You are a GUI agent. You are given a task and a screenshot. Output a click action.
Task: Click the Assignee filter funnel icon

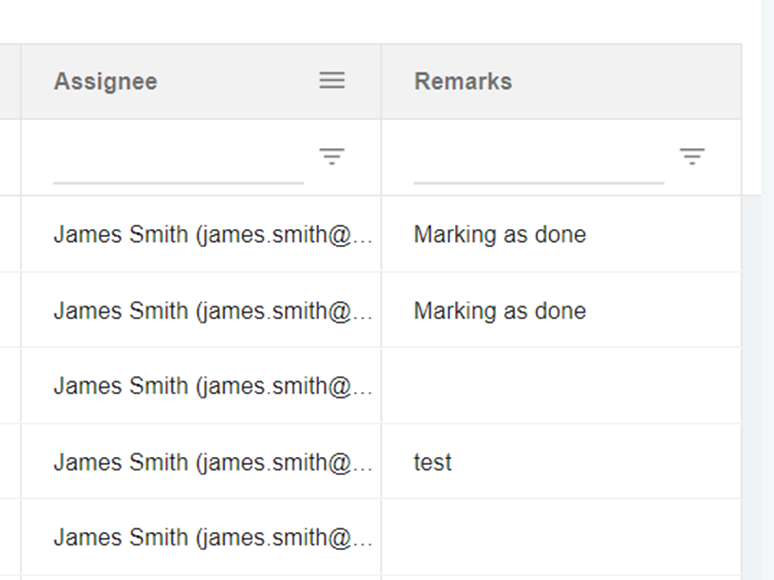point(332,156)
